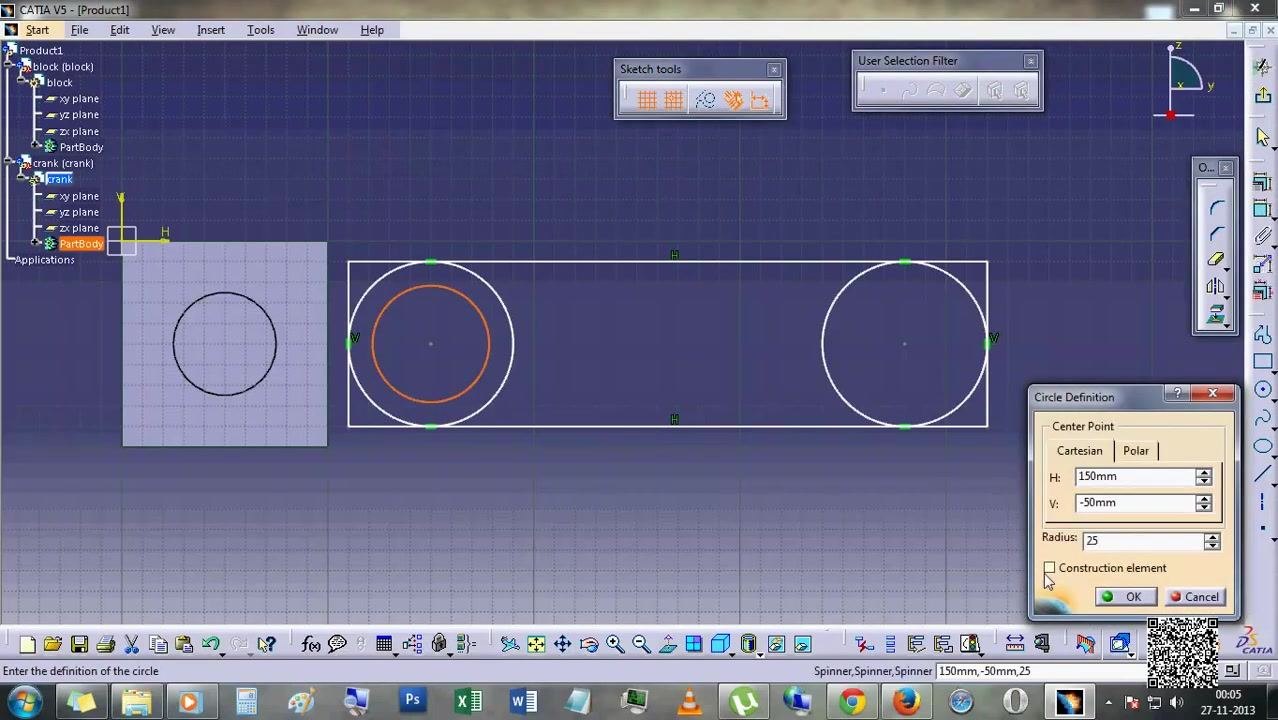Click the H coordinate input field
Viewport: 1278px width, 720px height.
[x=1135, y=477]
